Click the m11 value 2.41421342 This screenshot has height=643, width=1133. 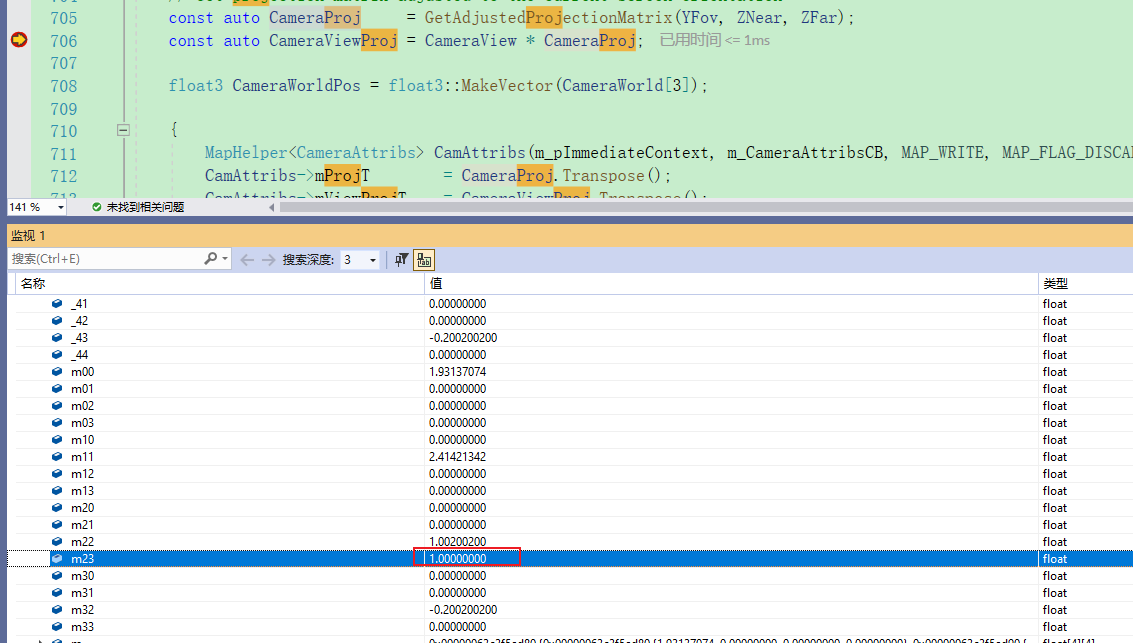[457, 457]
